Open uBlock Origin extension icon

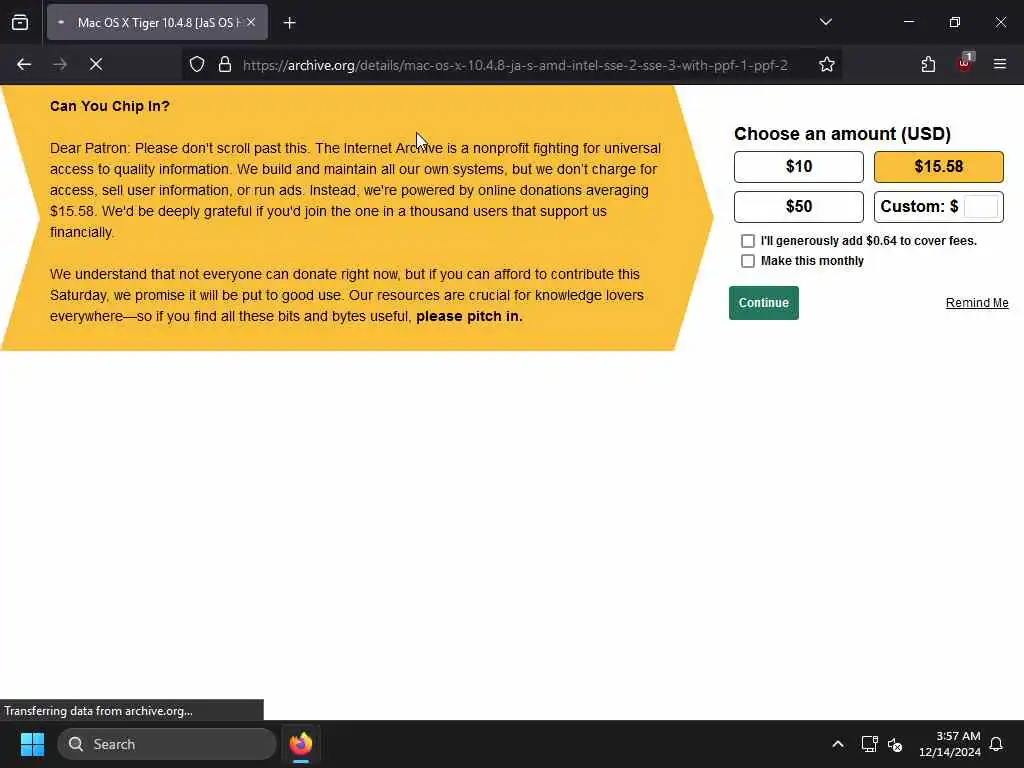point(965,63)
